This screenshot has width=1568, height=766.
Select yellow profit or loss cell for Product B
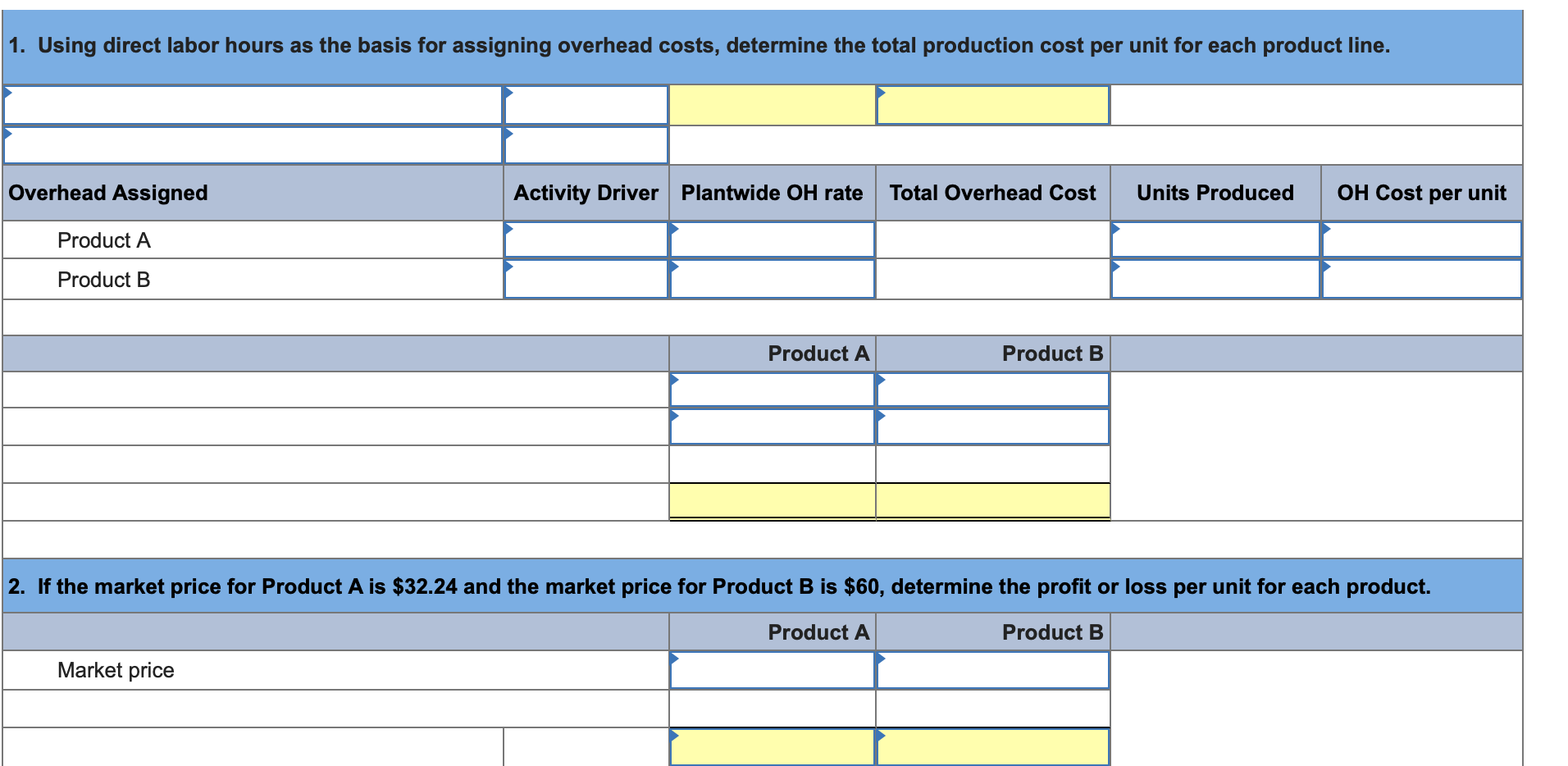(x=993, y=747)
